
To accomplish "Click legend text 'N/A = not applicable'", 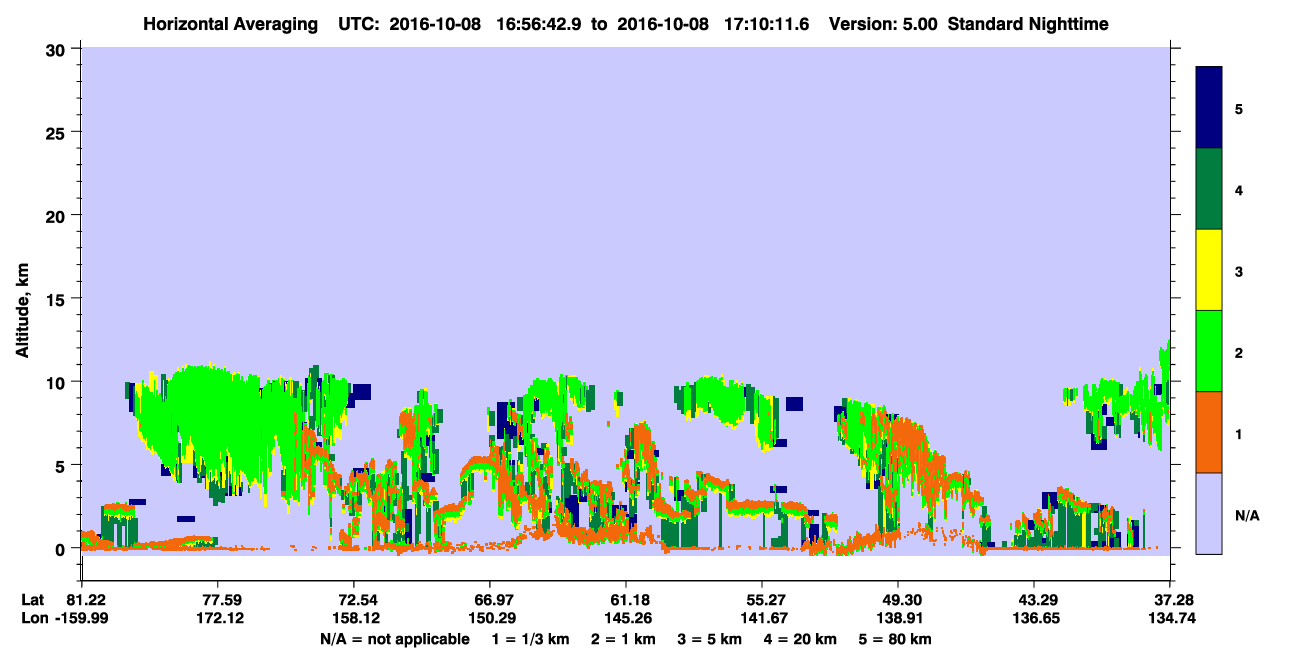I will [x=395, y=638].
